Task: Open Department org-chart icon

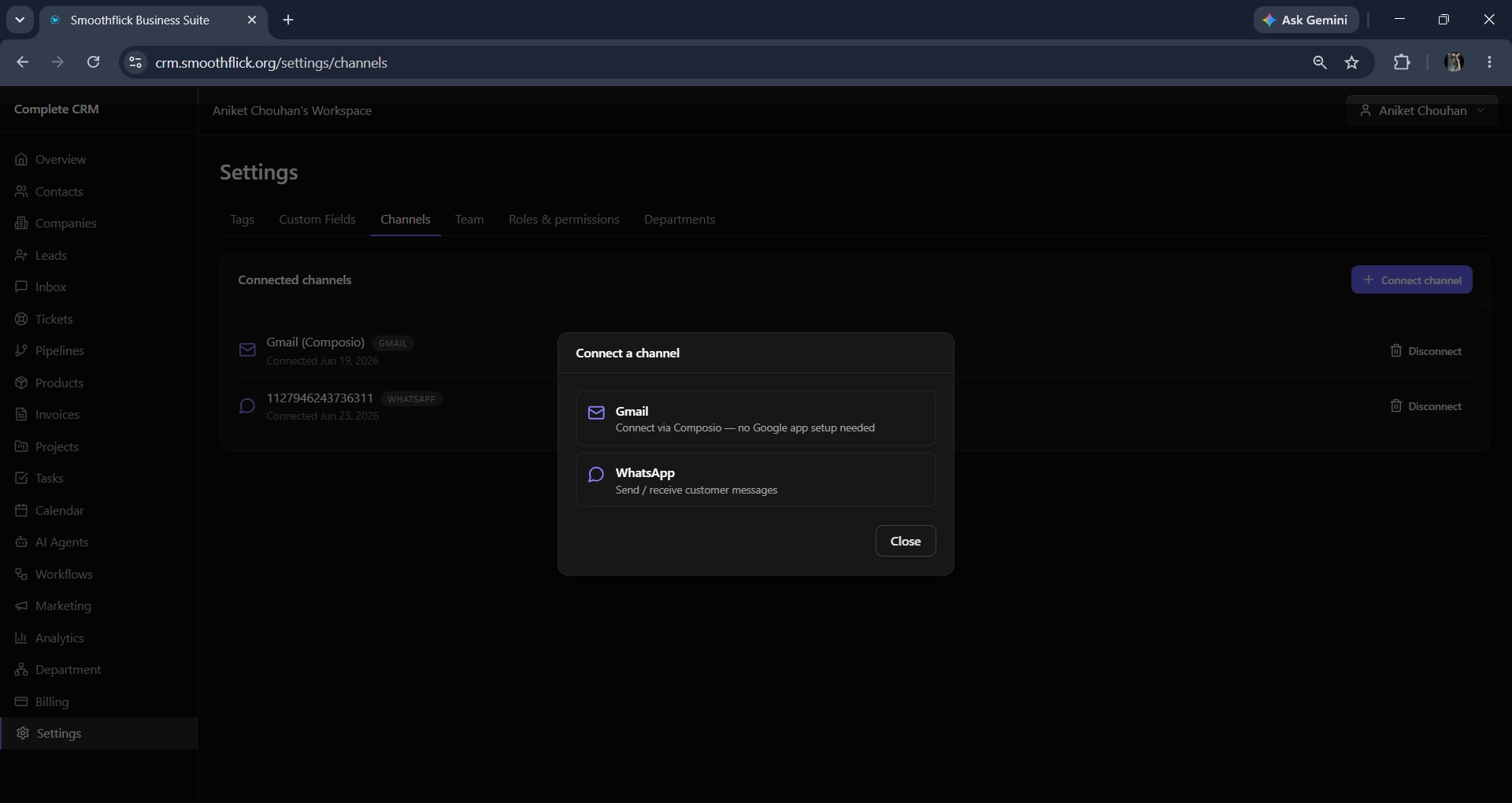Action: tap(21, 669)
